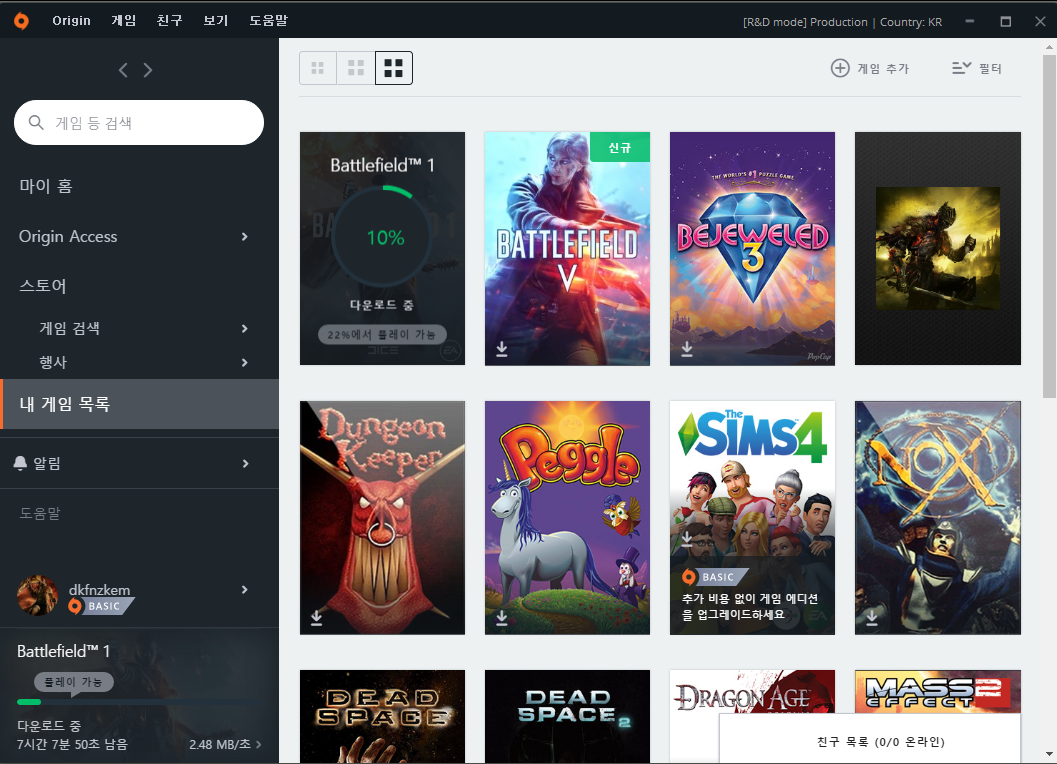Open the 게임 menu
The image size is (1057, 764).
[124, 21]
